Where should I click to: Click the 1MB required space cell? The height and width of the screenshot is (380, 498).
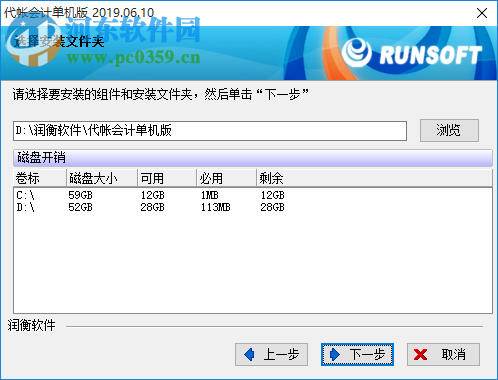[210, 195]
